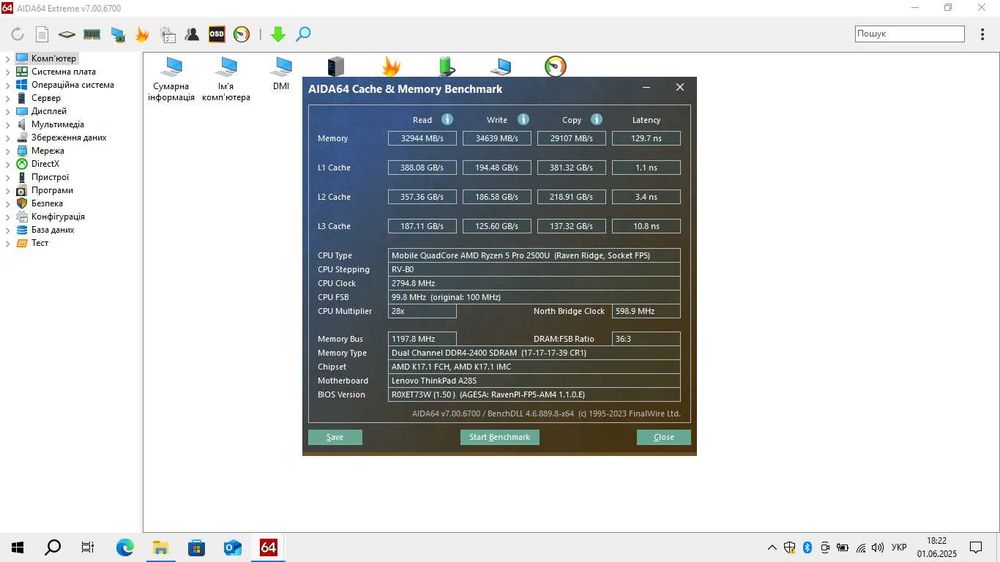Click the Bluetooth tray icon
This screenshot has width=1000, height=562.
[x=807, y=547]
